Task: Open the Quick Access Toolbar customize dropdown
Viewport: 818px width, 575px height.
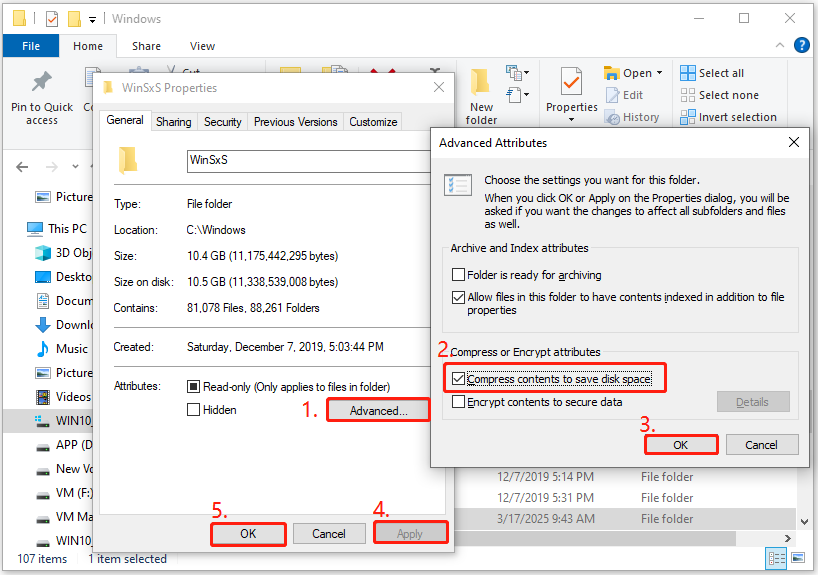Action: click(x=93, y=19)
